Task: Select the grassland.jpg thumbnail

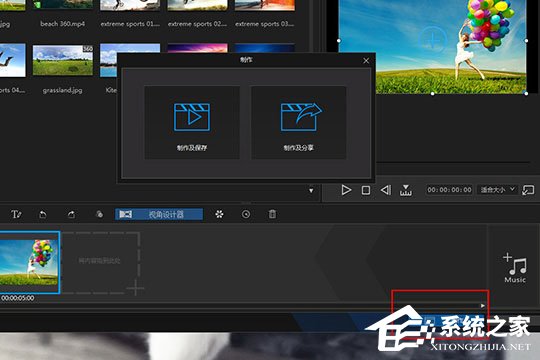Action: pyautogui.click(x=63, y=60)
